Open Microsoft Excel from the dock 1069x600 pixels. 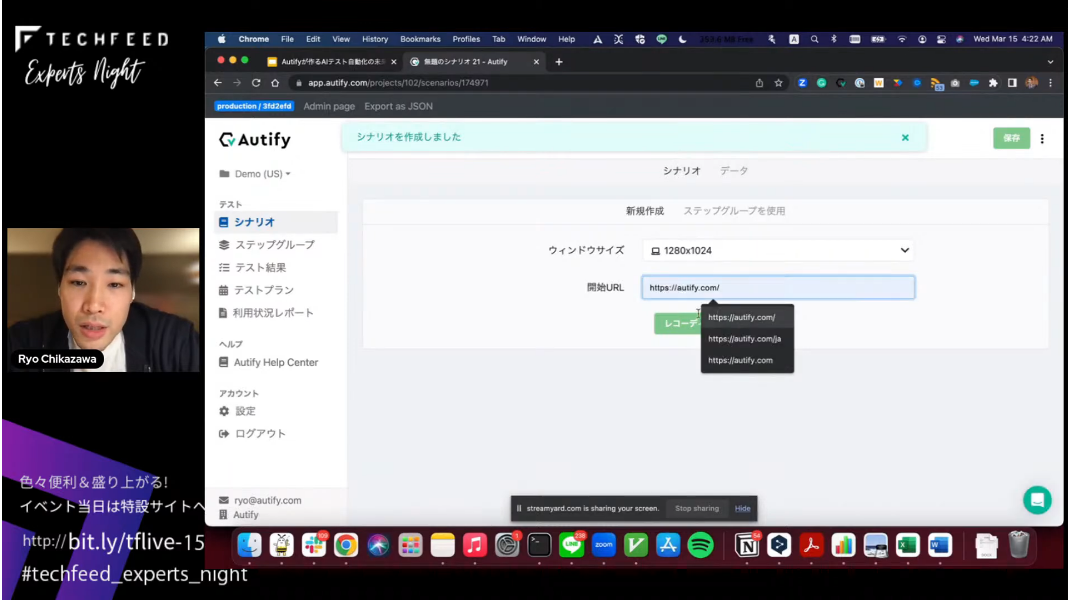(907, 545)
